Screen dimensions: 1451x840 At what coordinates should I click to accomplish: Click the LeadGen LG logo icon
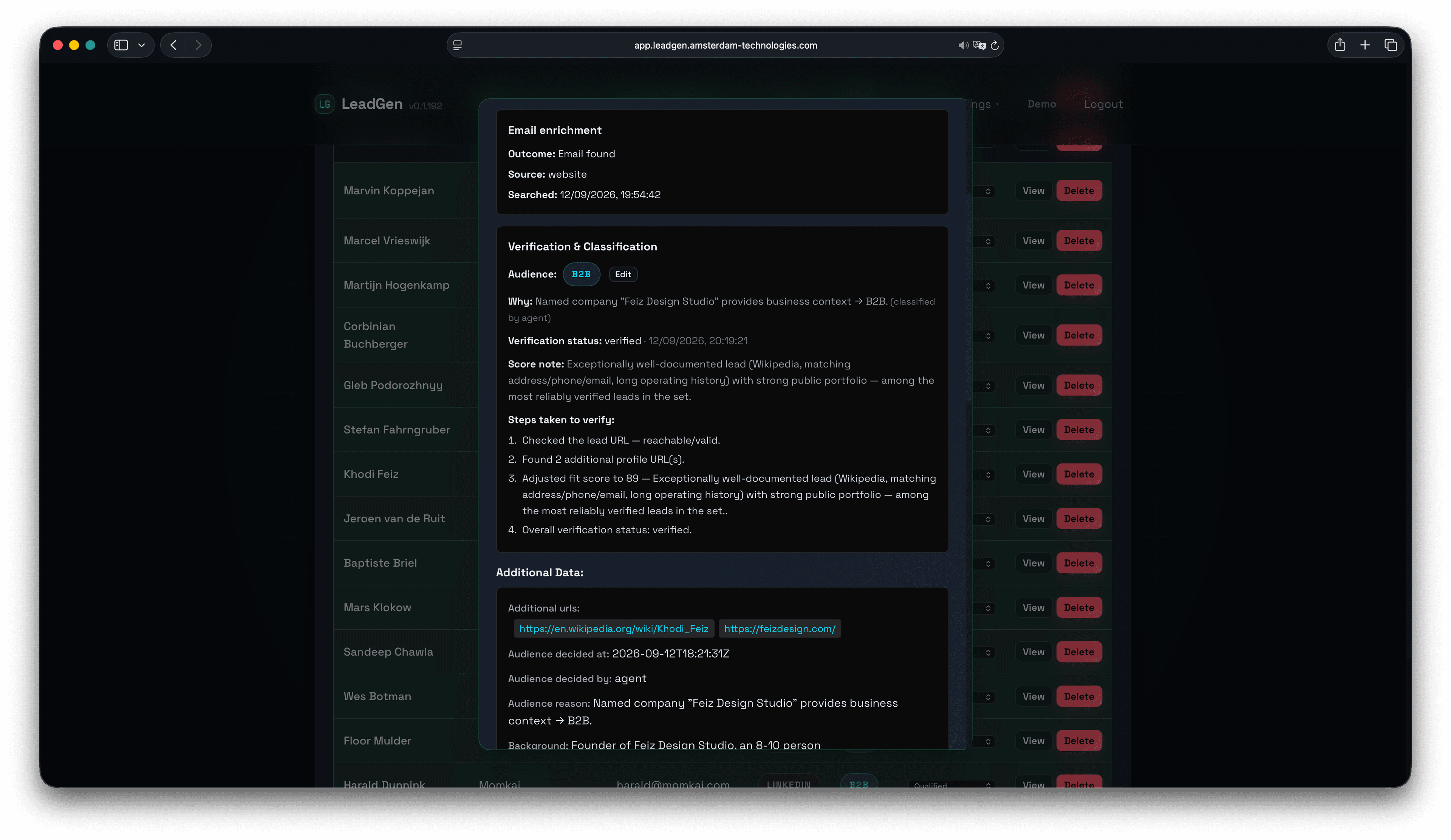(x=325, y=104)
